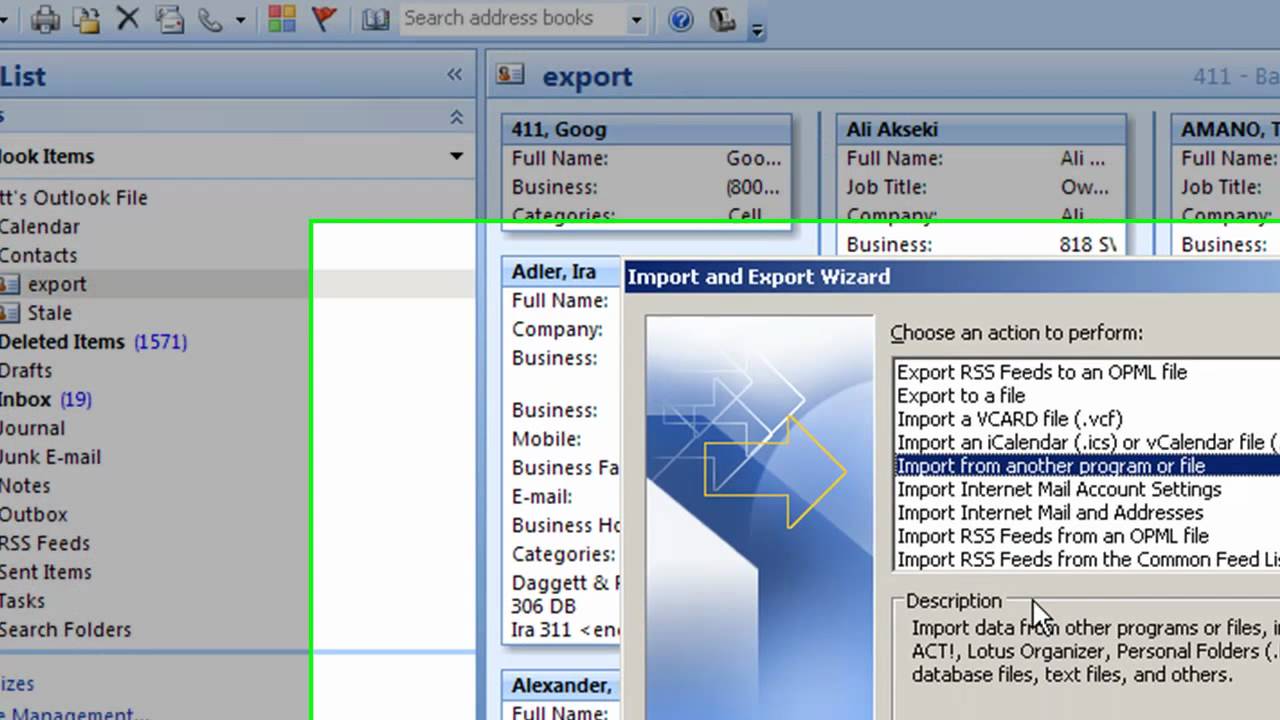
Task: Open the Address Book icon
Action: (375, 18)
